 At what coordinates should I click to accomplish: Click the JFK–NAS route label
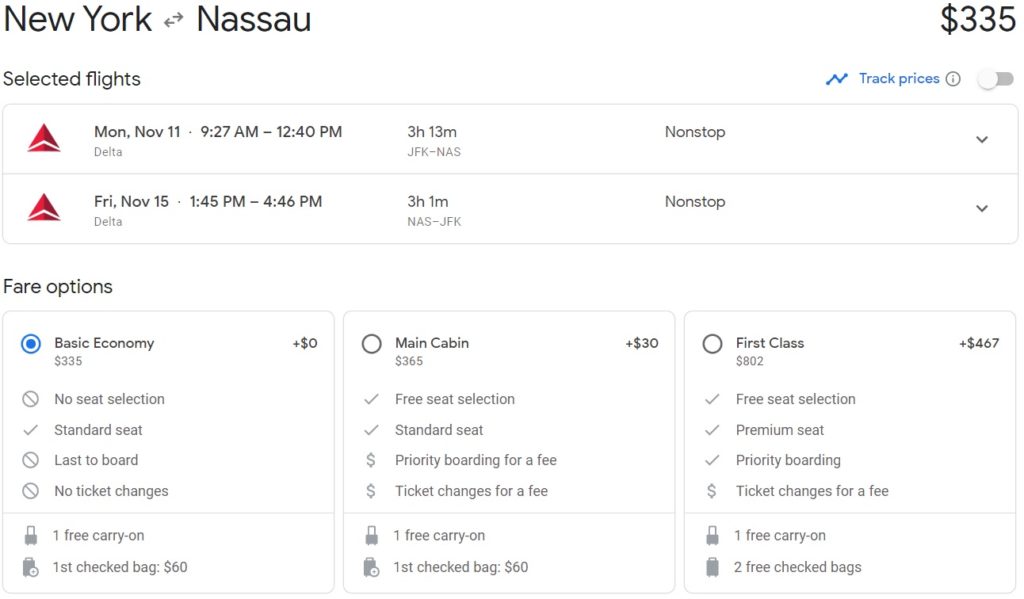coord(434,152)
